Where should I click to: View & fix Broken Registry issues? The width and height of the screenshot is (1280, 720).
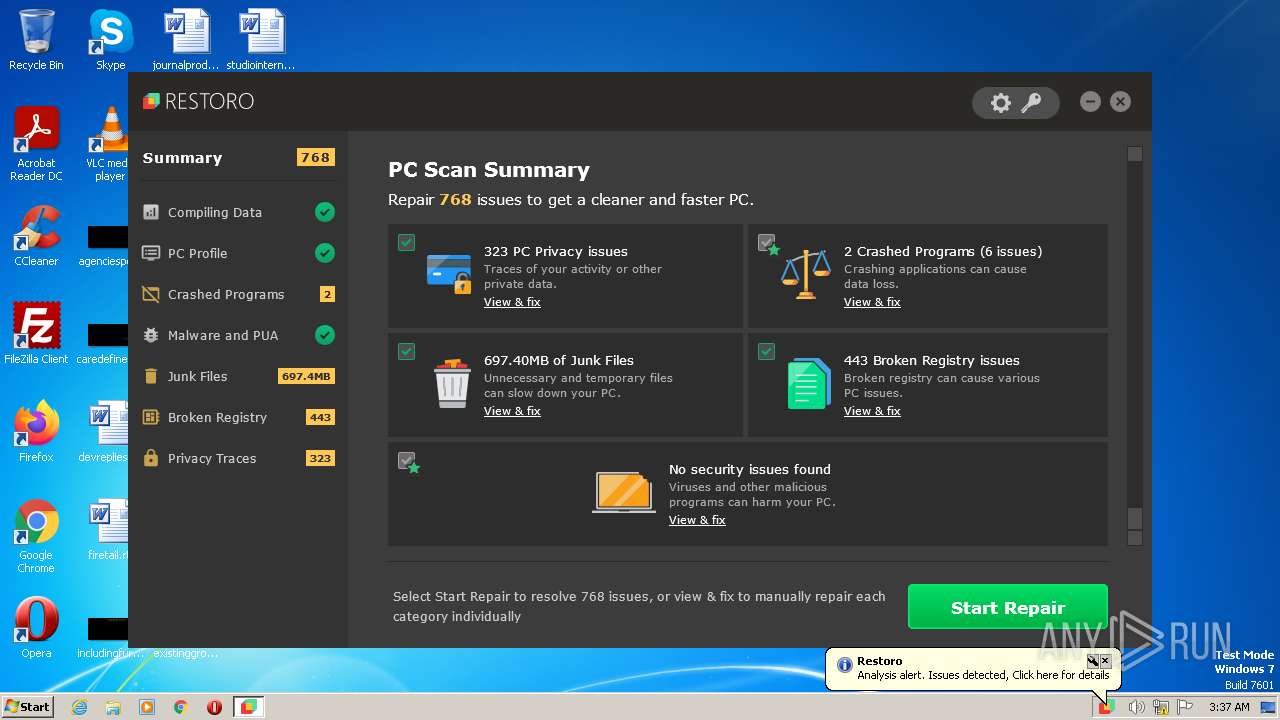(x=872, y=411)
